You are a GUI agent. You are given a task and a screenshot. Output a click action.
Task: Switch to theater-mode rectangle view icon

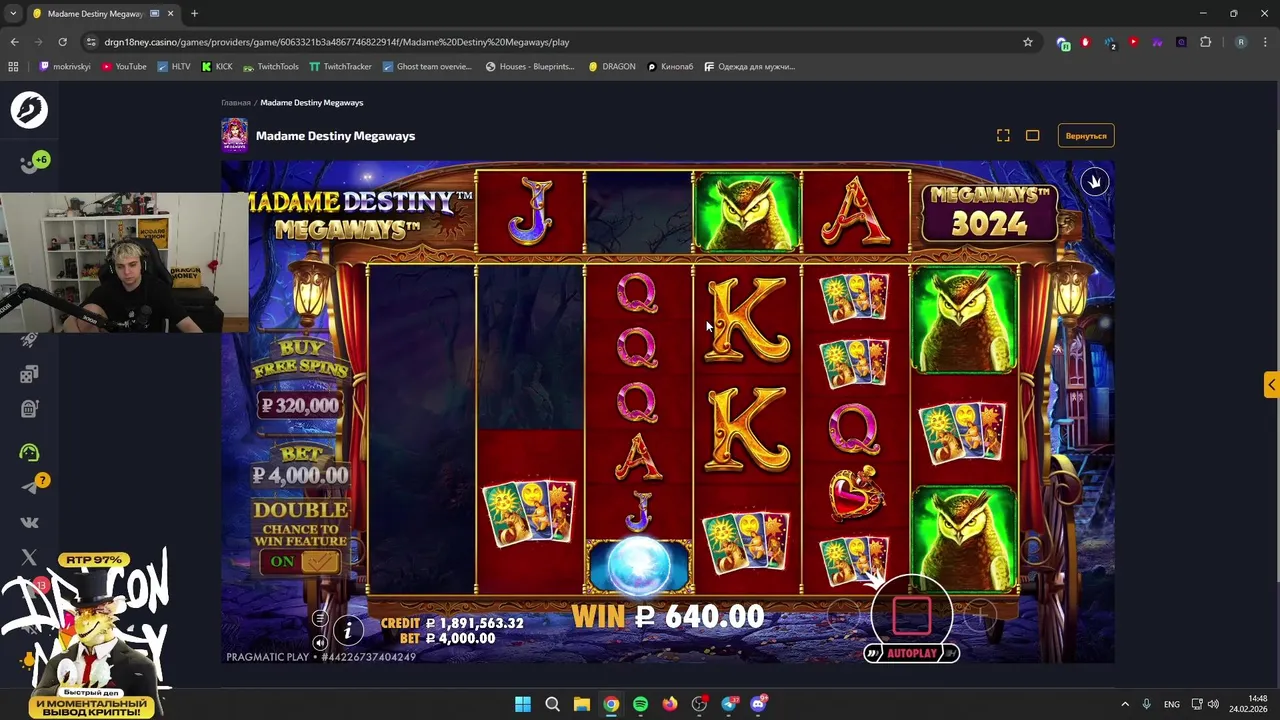pyautogui.click(x=1033, y=136)
